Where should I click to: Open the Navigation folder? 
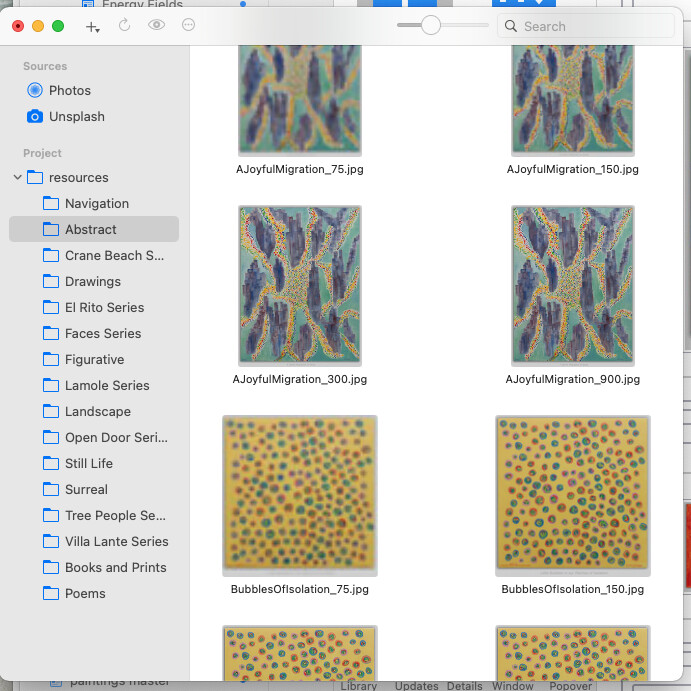click(94, 203)
